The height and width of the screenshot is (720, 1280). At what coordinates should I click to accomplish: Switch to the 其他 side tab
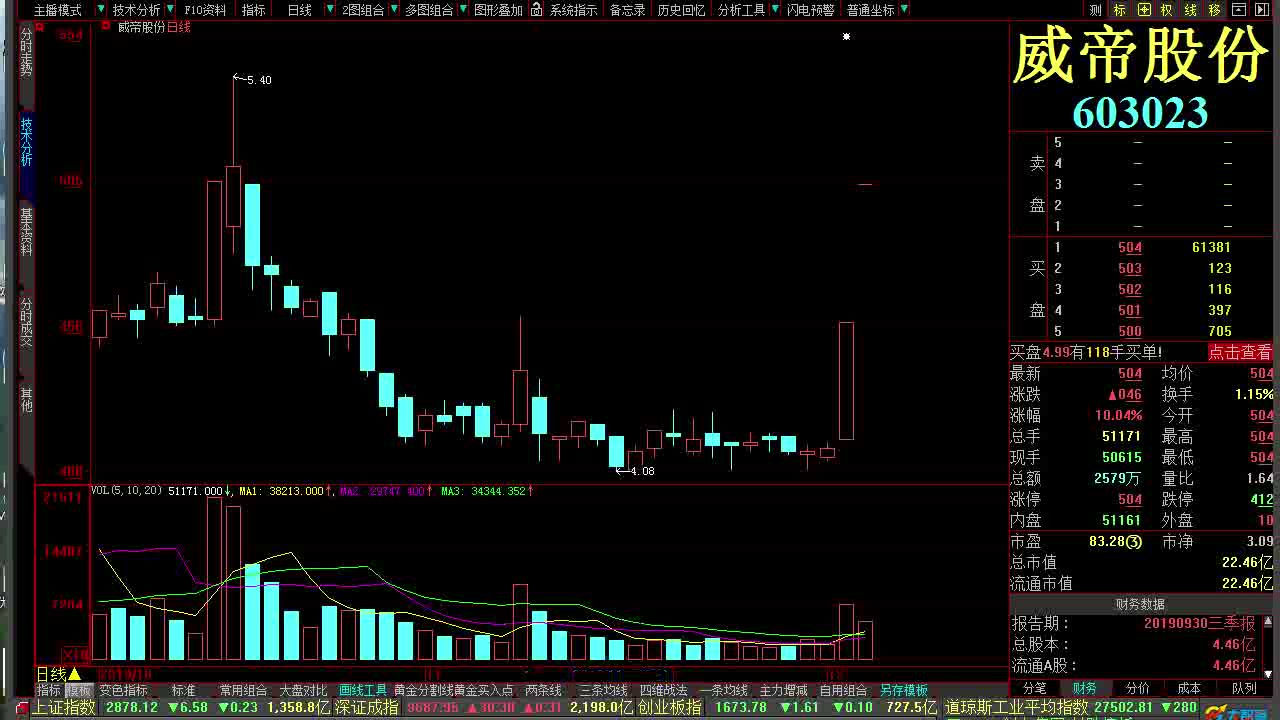(27, 401)
